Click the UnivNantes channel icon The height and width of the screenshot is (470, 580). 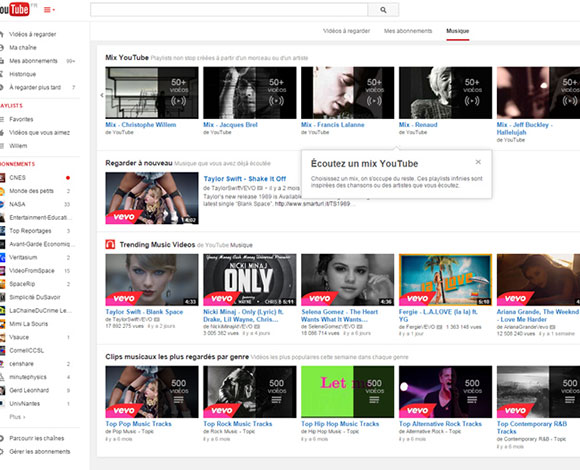click(2, 404)
